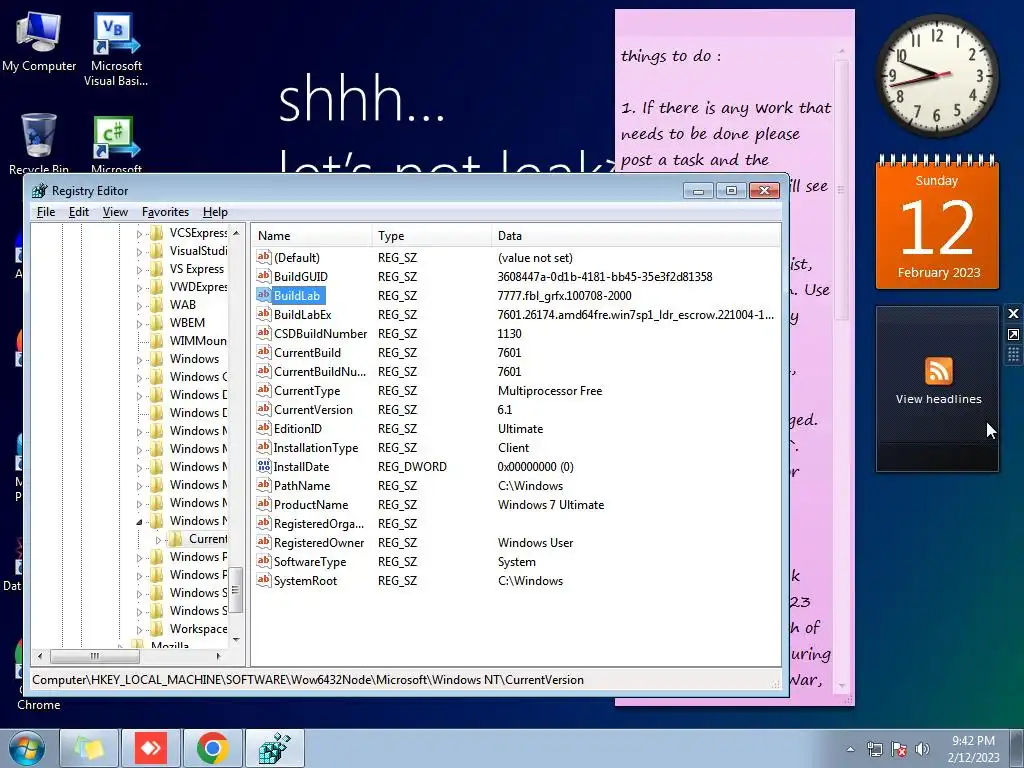Open Google Chrome from the taskbar
Image resolution: width=1024 pixels, height=768 pixels.
tap(213, 748)
